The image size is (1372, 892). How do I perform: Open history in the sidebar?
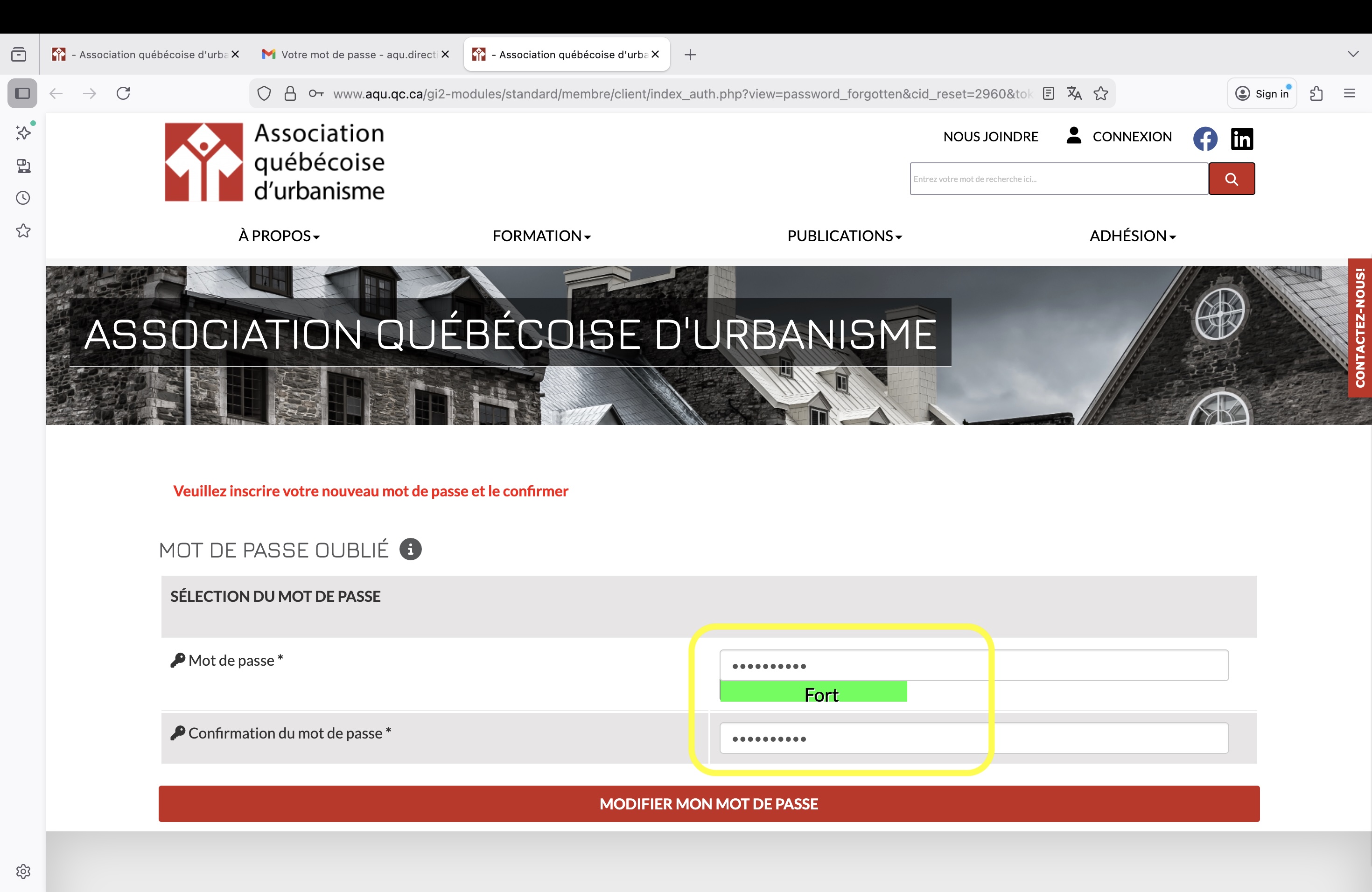tap(23, 198)
